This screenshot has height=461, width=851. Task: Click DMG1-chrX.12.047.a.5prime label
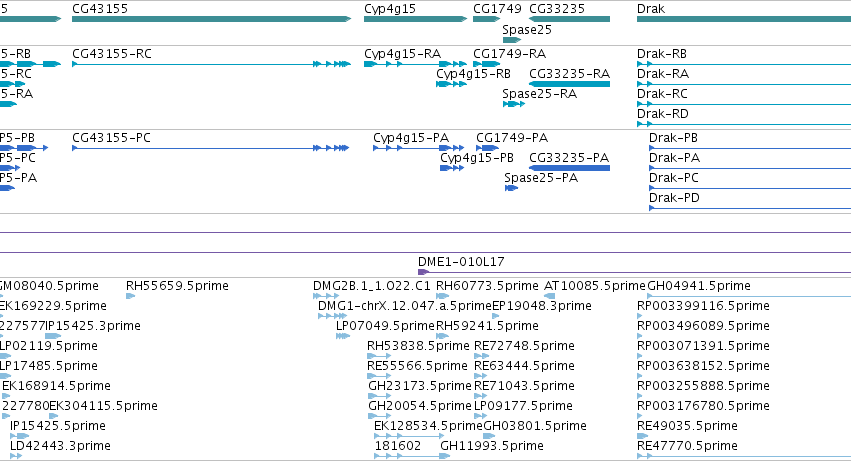point(404,306)
